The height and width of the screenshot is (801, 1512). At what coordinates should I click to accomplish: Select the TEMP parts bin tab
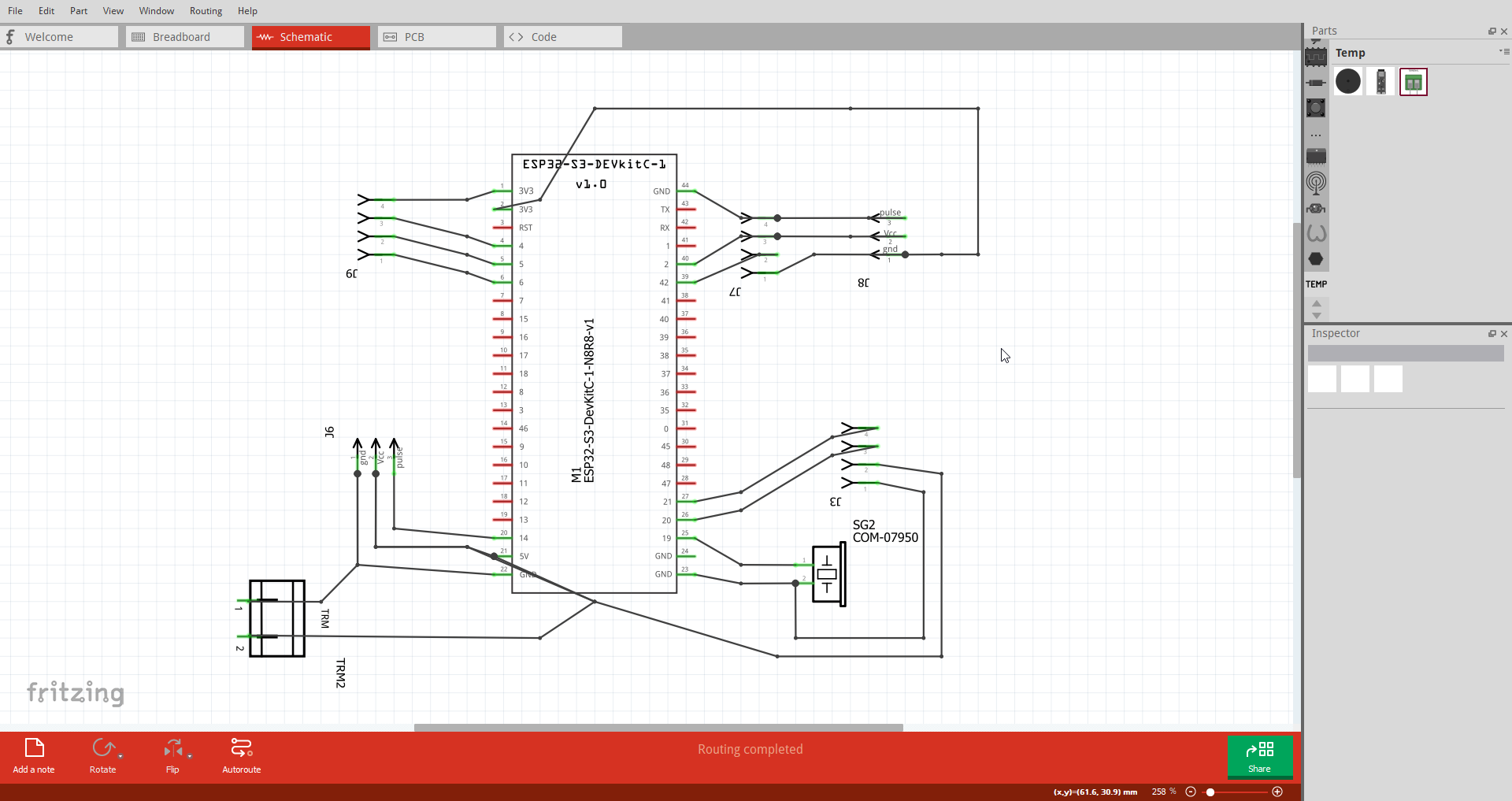pyautogui.click(x=1316, y=284)
